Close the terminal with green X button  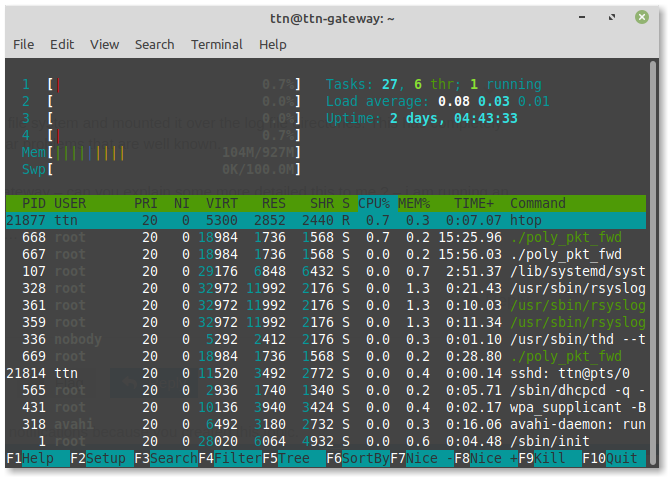point(642,17)
